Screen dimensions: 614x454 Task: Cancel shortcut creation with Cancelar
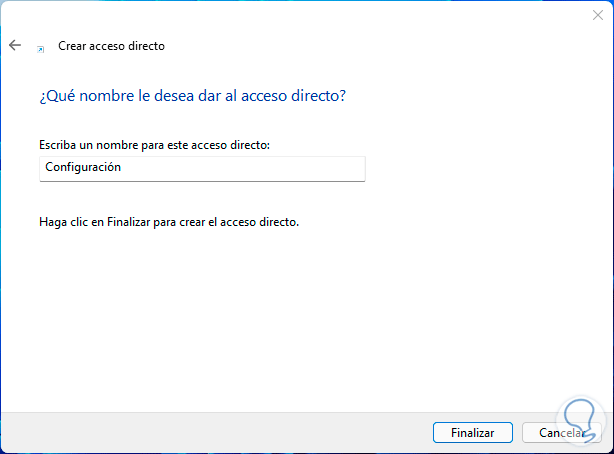coord(560,433)
